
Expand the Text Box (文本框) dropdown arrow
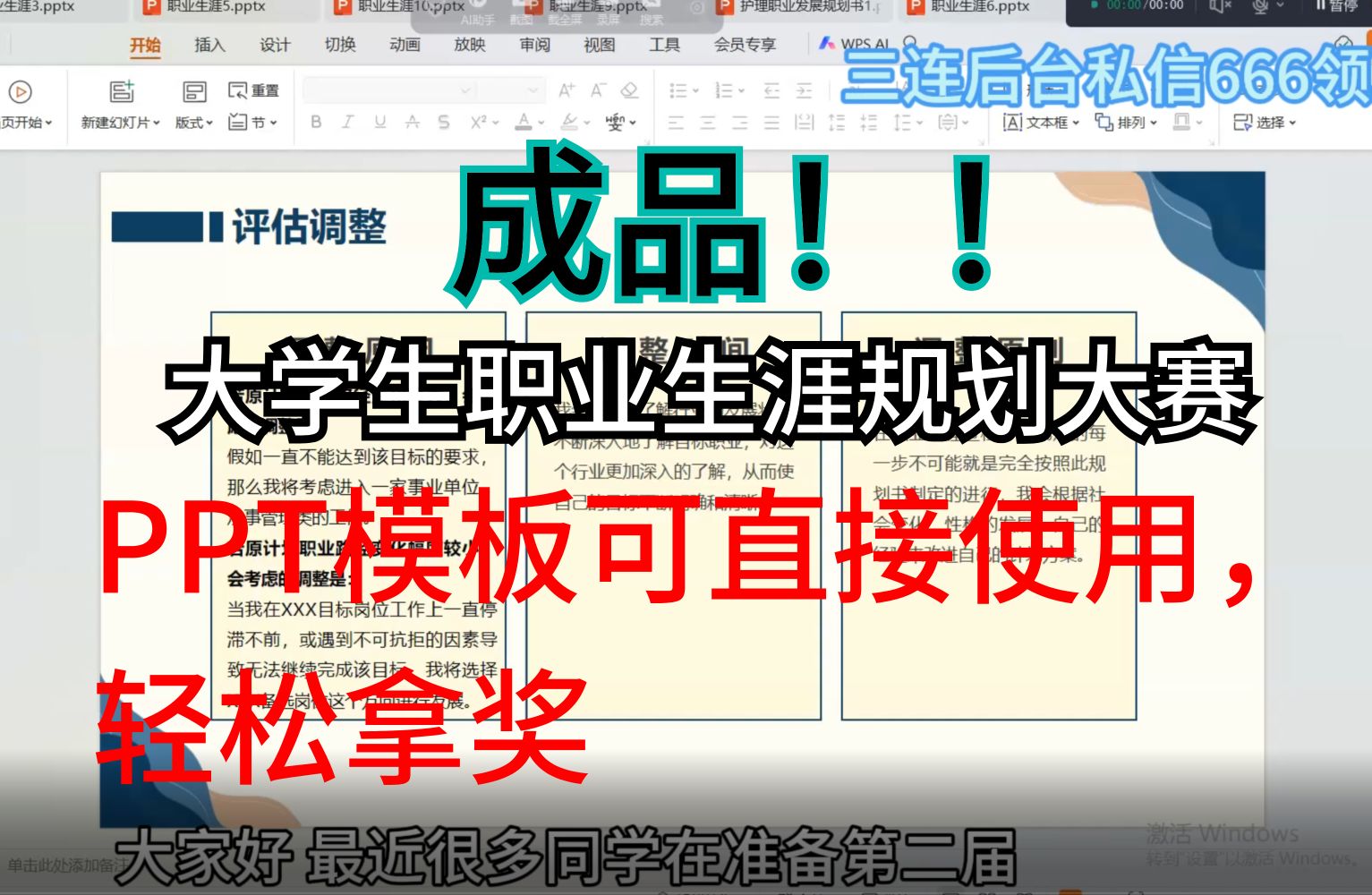coord(1076,123)
